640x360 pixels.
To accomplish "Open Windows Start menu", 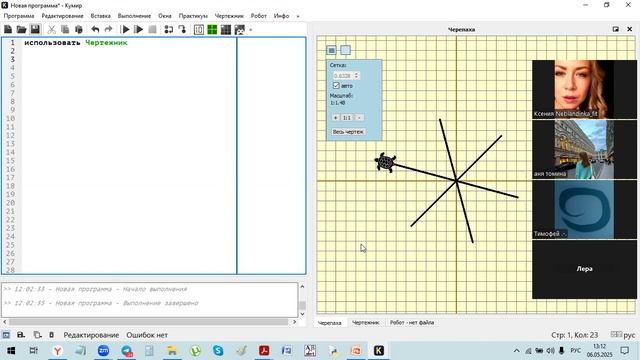I will click(x=11, y=351).
